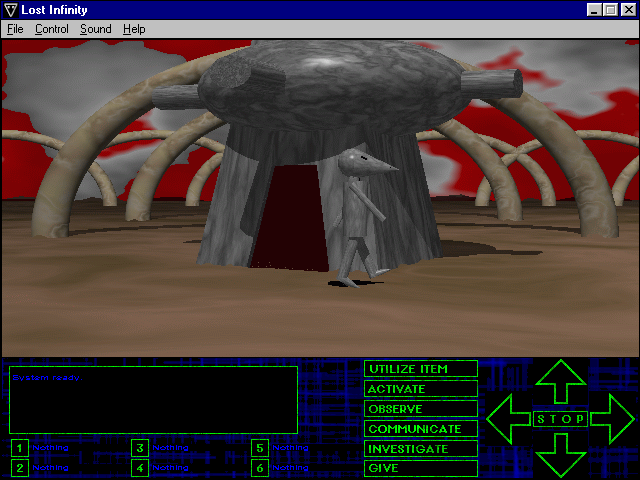Select inventory slot 2
Image resolution: width=640 pixels, height=480 pixels.
[20, 467]
